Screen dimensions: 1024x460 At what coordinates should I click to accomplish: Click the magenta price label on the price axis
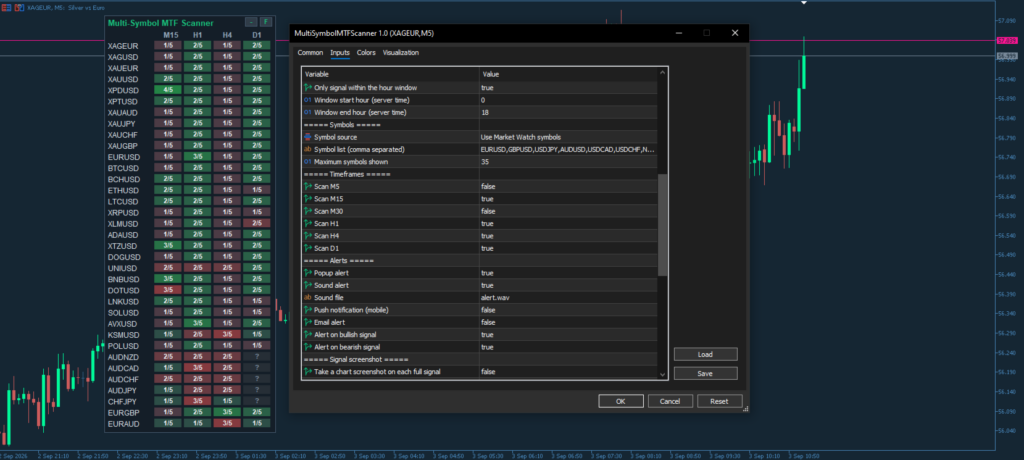1007,41
